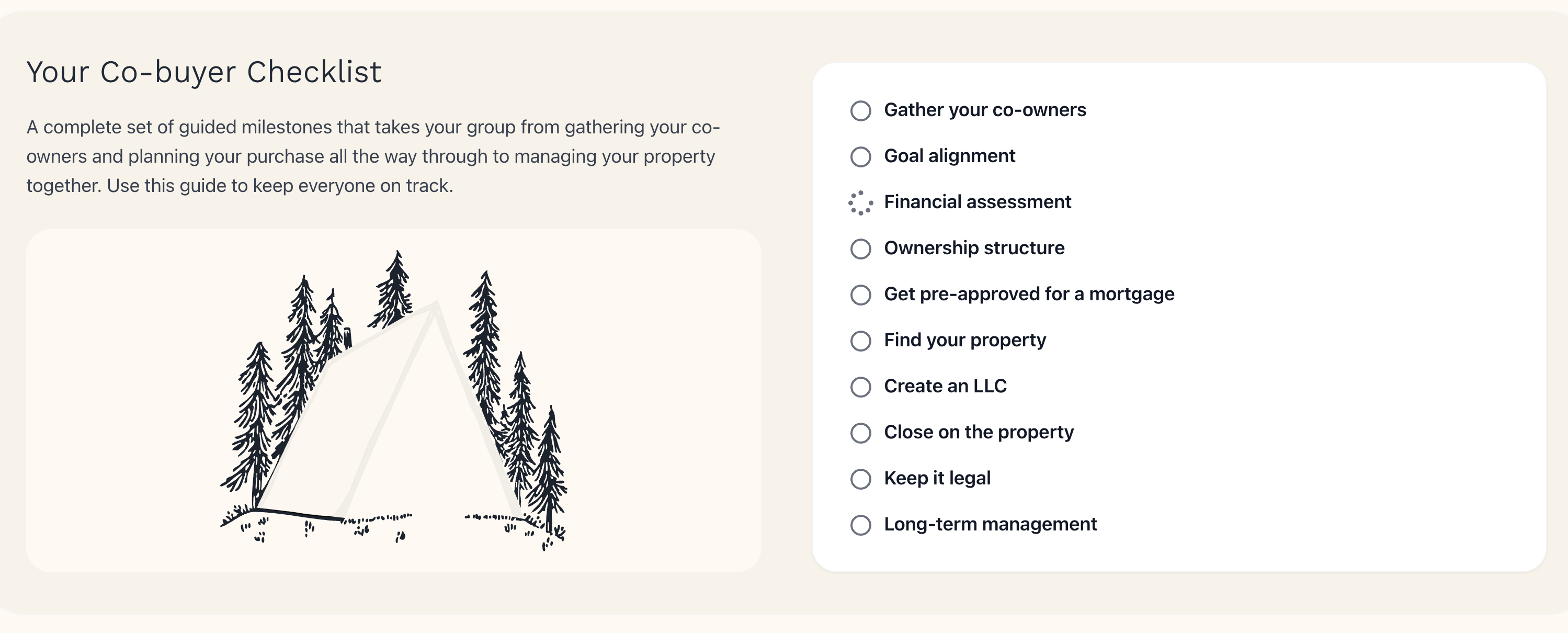This screenshot has width=1568, height=633.
Task: Open the Find your property step
Action: [x=965, y=340]
